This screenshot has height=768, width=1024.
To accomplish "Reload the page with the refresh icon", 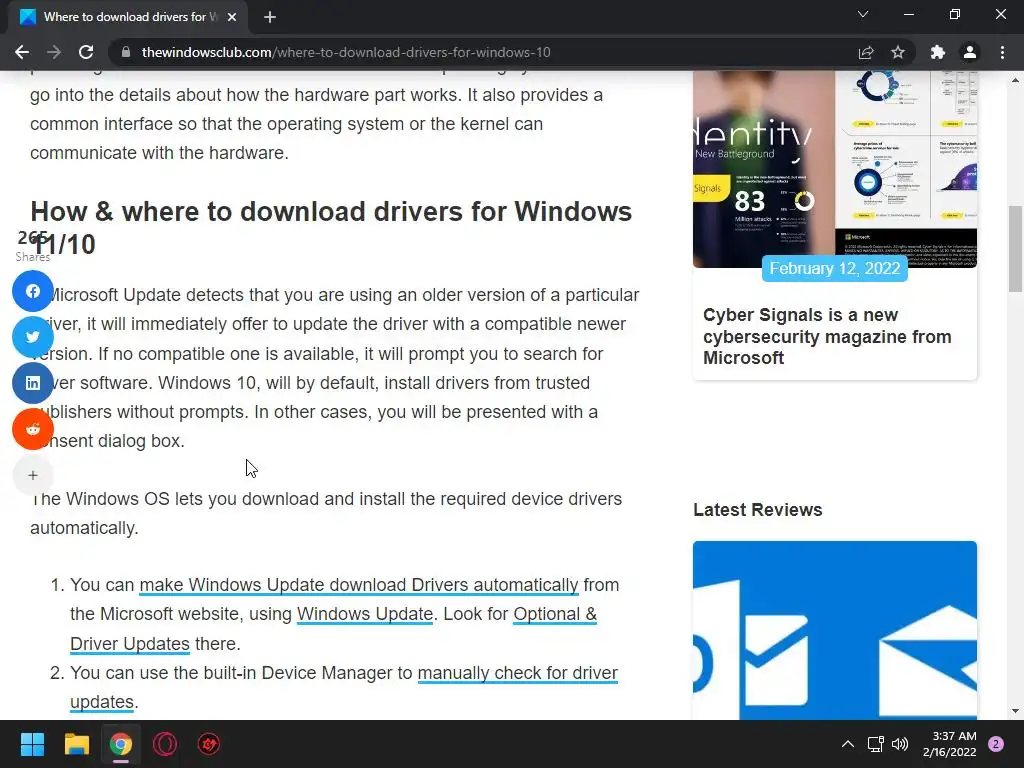I will [x=86, y=52].
